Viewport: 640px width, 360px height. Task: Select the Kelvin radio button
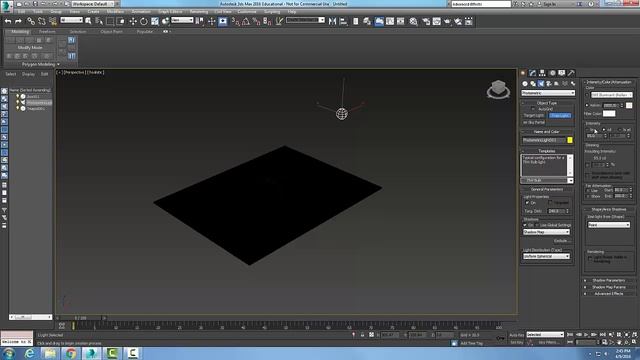point(587,105)
